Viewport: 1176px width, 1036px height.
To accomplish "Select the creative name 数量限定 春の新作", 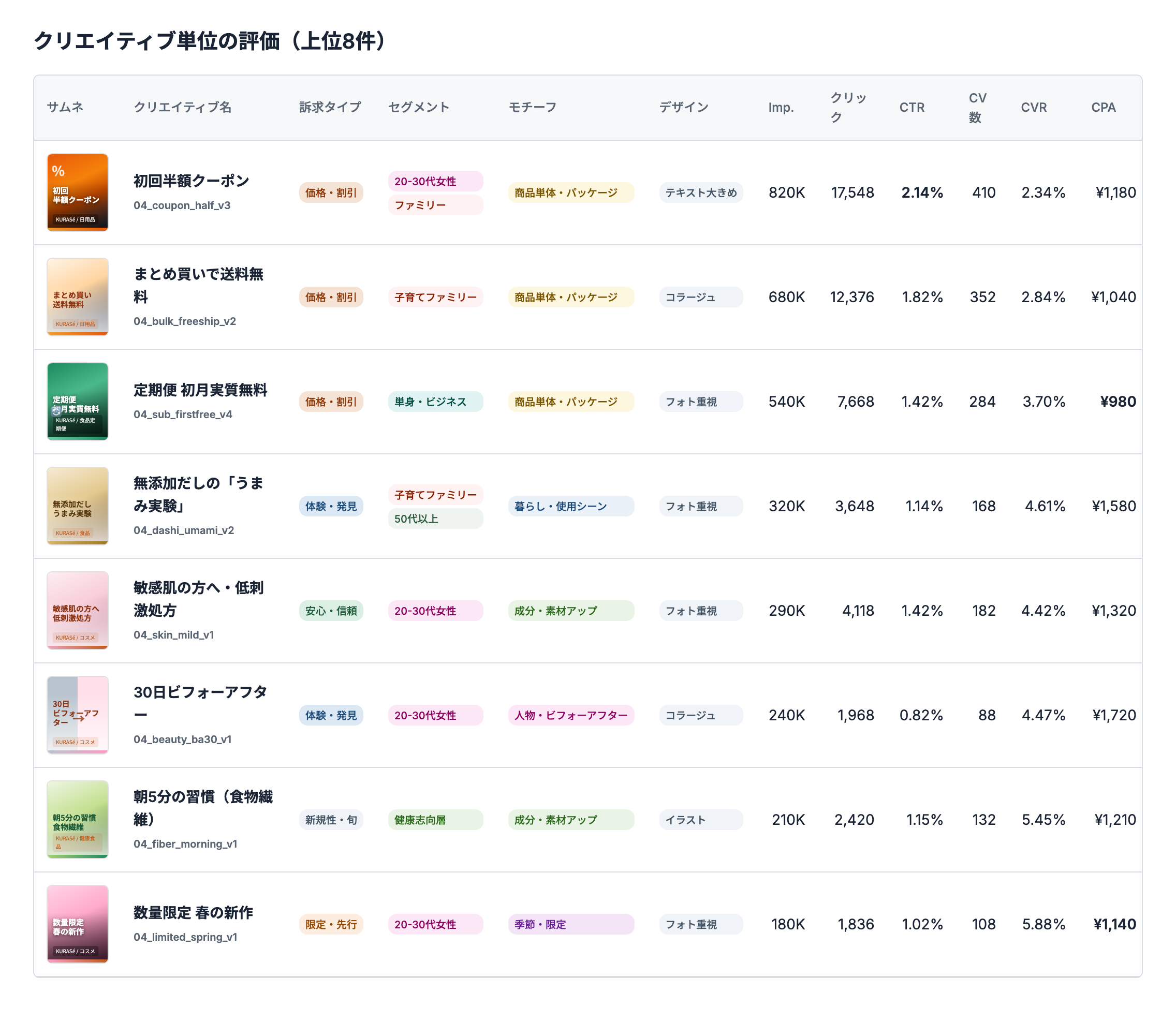I will pyautogui.click(x=193, y=912).
